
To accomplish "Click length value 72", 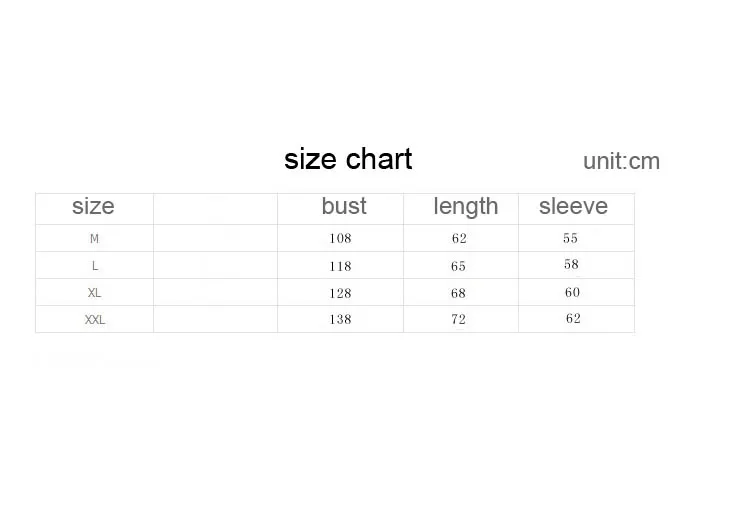I will click(458, 319).
